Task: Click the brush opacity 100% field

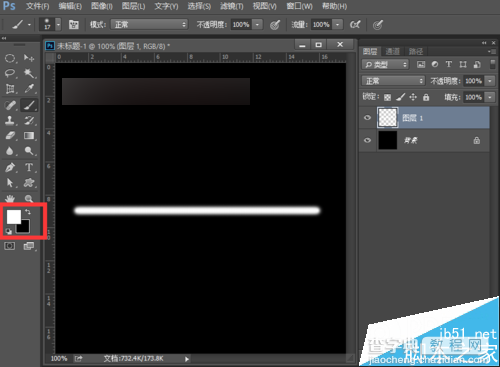Action: pyautogui.click(x=241, y=25)
